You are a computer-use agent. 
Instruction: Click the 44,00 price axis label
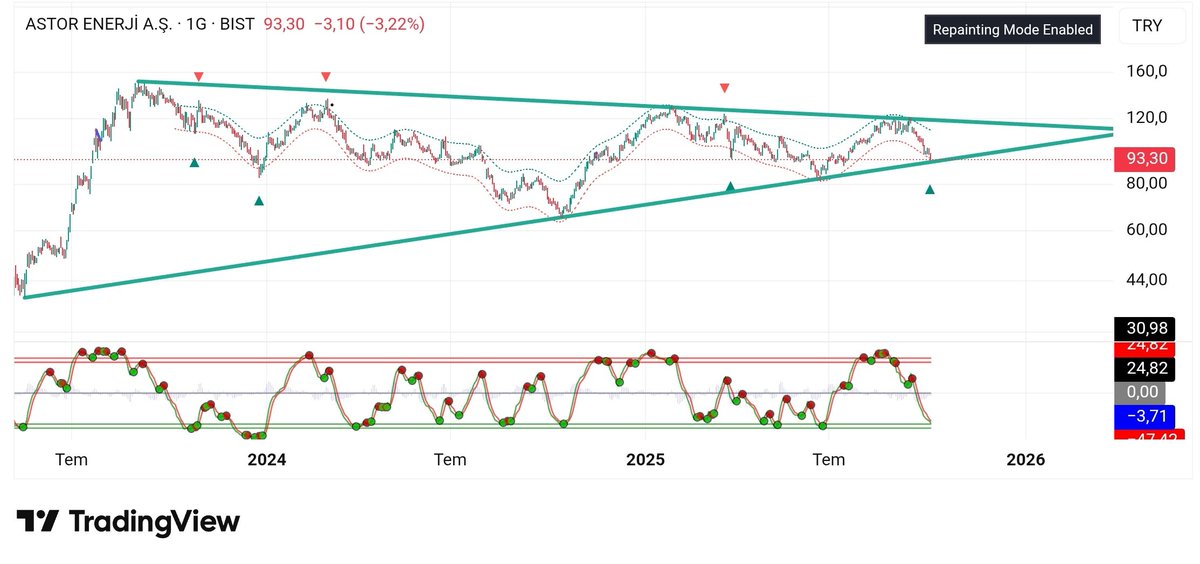(x=1147, y=279)
